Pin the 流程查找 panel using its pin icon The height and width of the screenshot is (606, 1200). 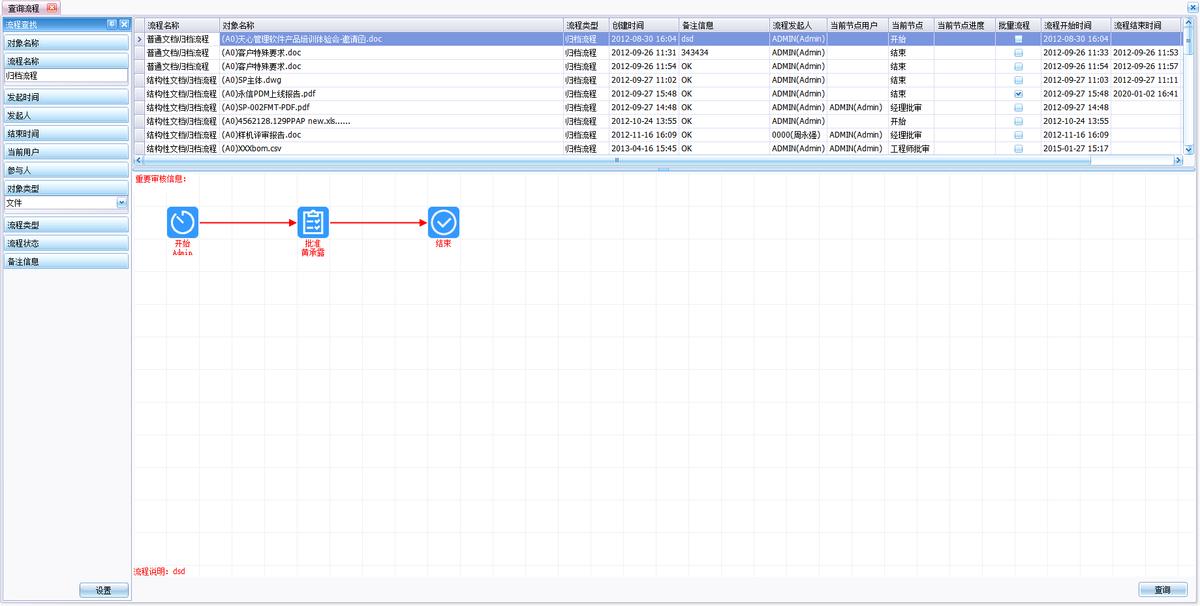(112, 23)
